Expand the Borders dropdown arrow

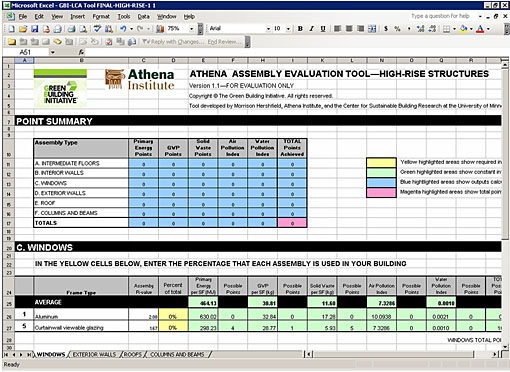454,29
